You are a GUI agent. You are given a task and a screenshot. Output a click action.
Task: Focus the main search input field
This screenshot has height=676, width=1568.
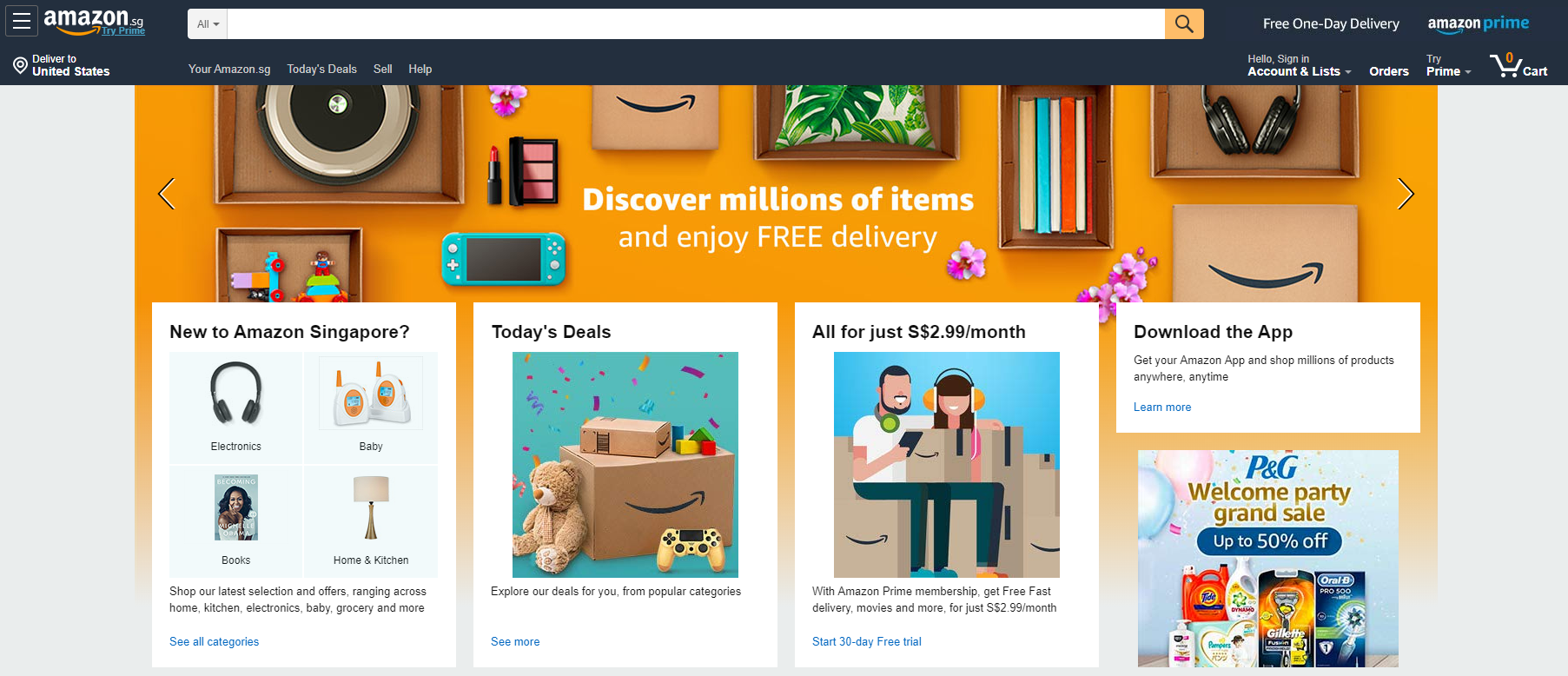coord(696,24)
